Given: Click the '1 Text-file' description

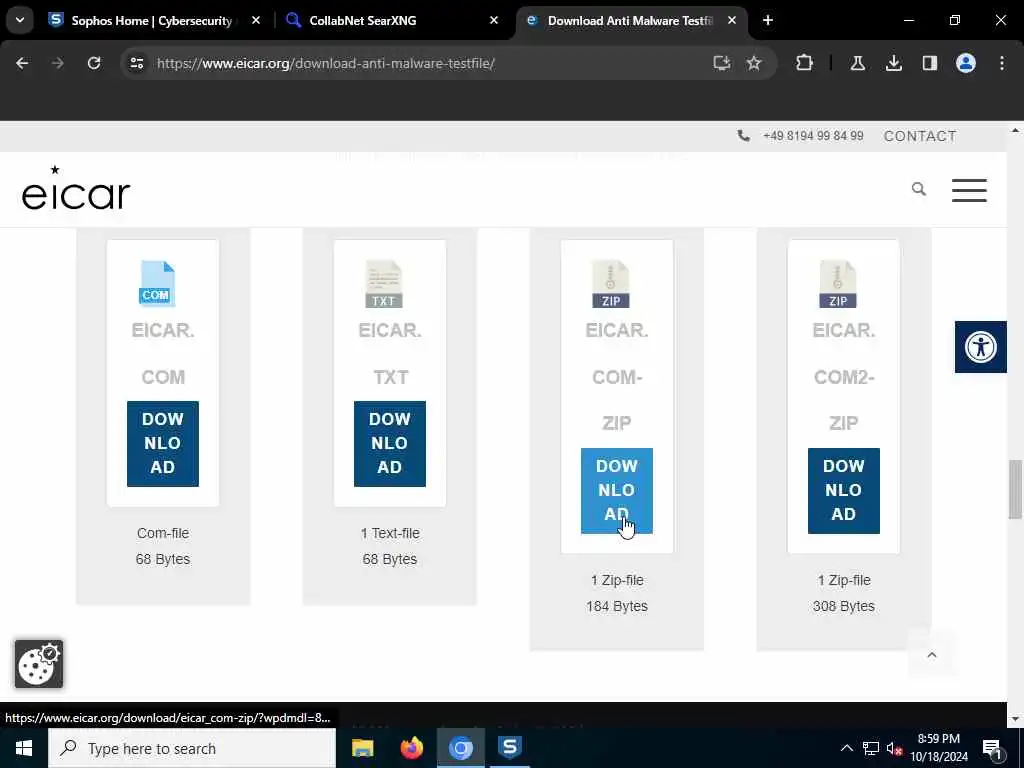Looking at the screenshot, I should pyautogui.click(x=390, y=533).
